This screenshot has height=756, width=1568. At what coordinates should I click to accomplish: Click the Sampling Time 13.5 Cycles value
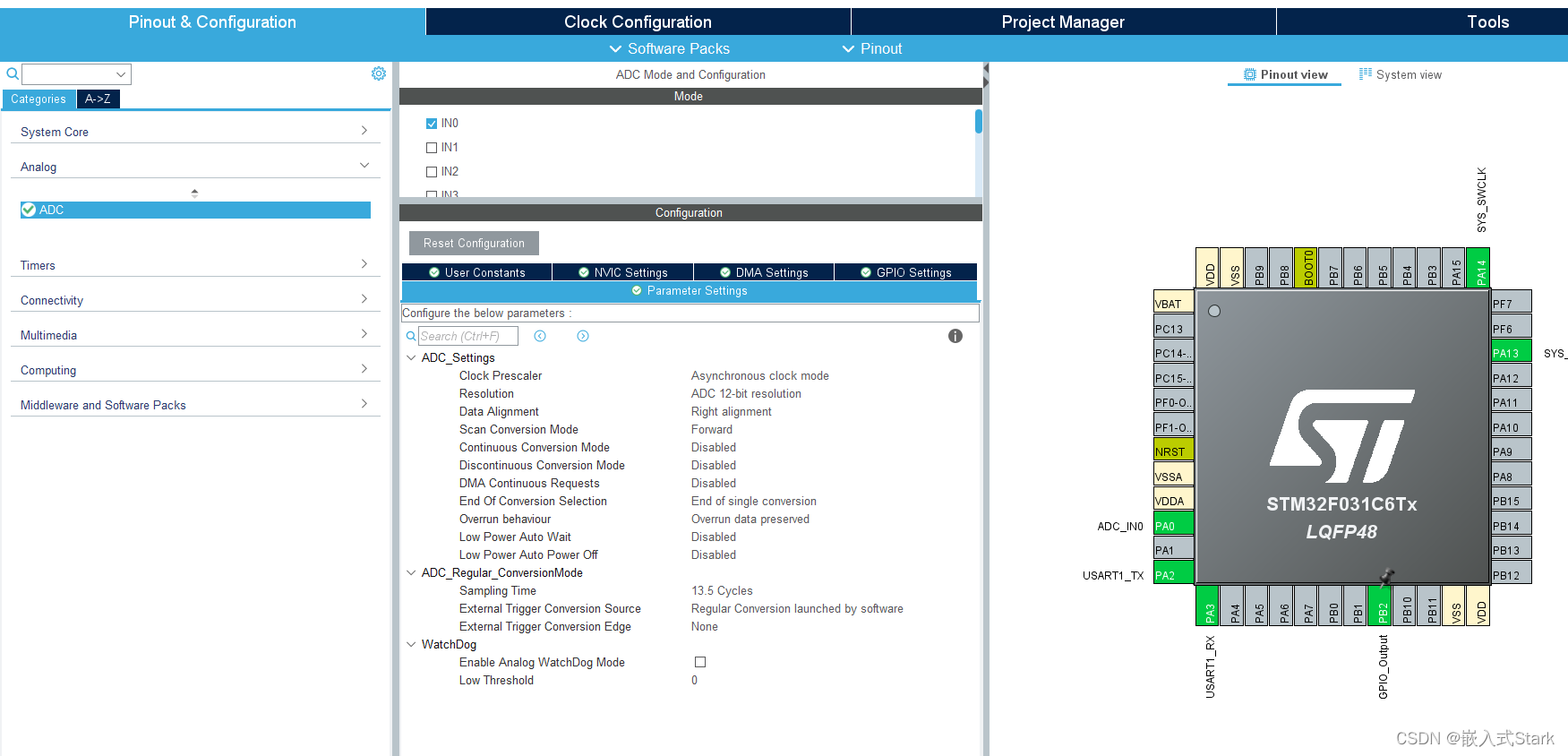coord(722,590)
